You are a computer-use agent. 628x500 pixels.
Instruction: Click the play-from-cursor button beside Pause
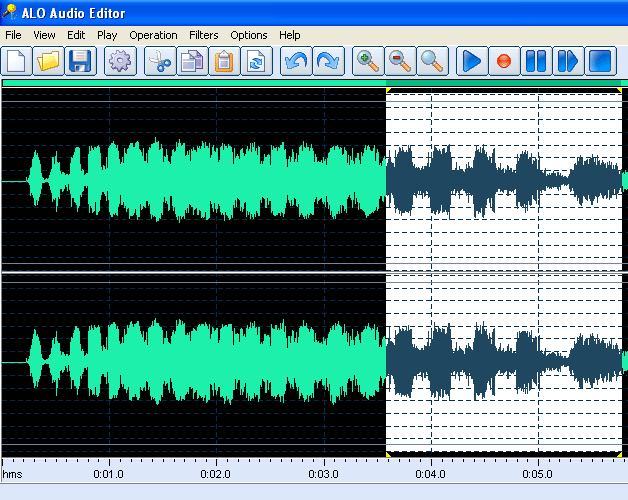tap(568, 61)
